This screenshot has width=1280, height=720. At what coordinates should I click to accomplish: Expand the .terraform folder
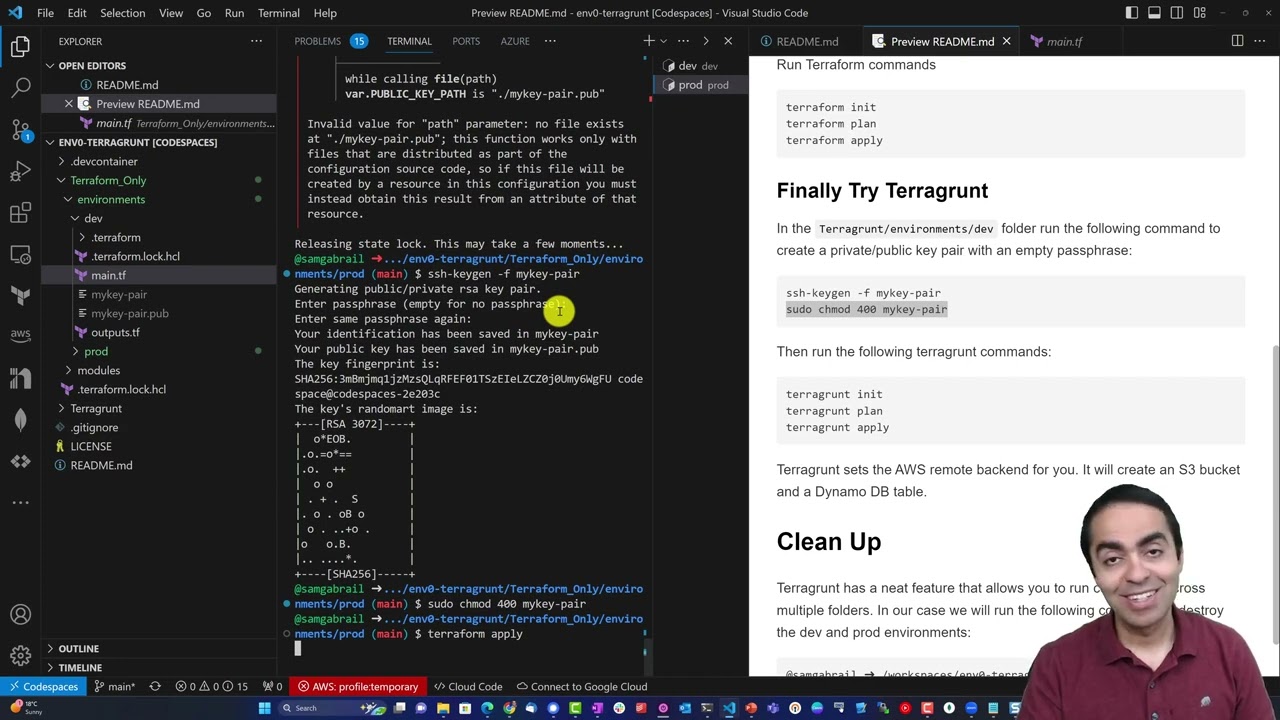116,237
